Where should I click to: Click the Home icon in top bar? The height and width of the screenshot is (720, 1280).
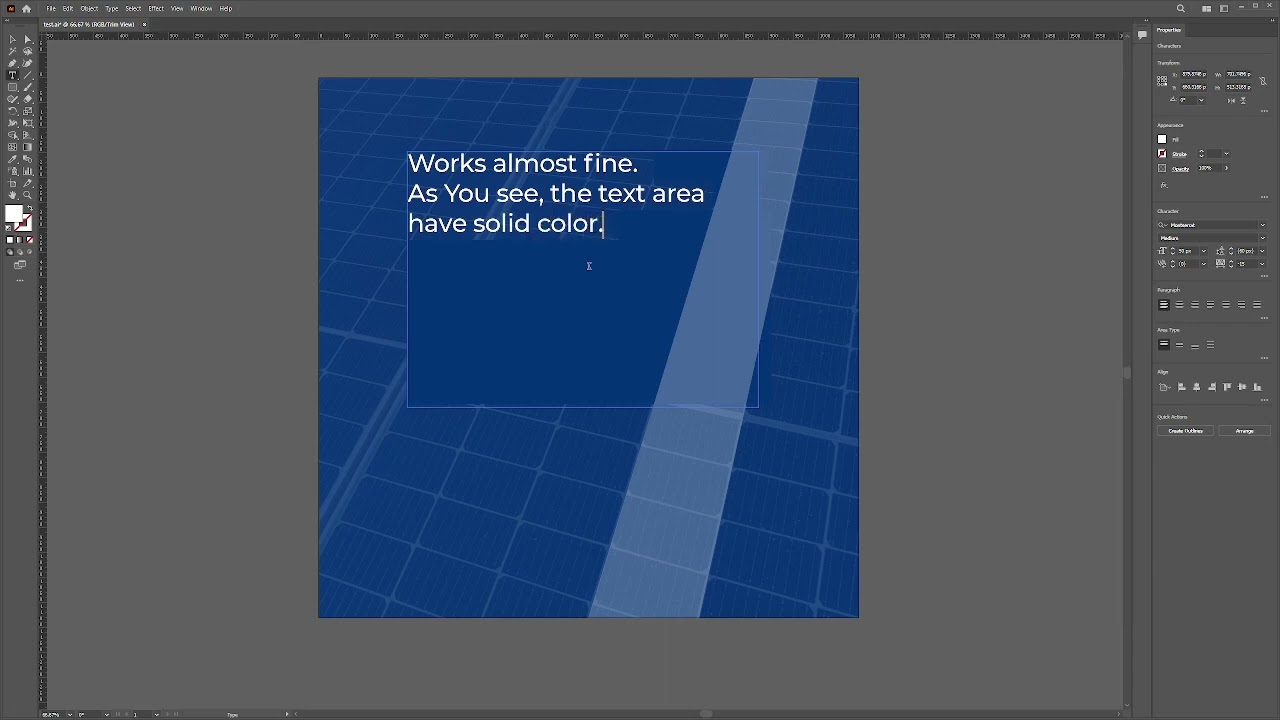click(26, 9)
